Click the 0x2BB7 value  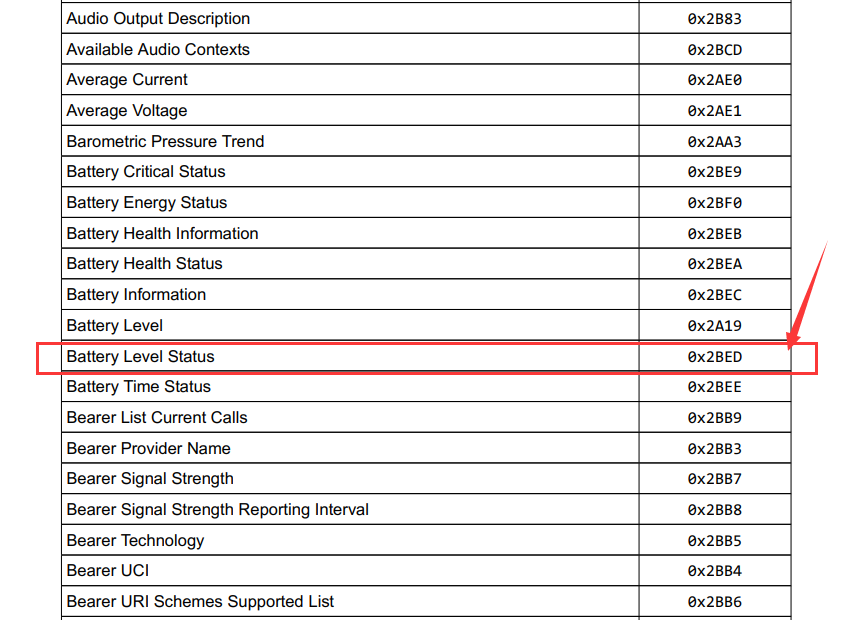tap(715, 479)
